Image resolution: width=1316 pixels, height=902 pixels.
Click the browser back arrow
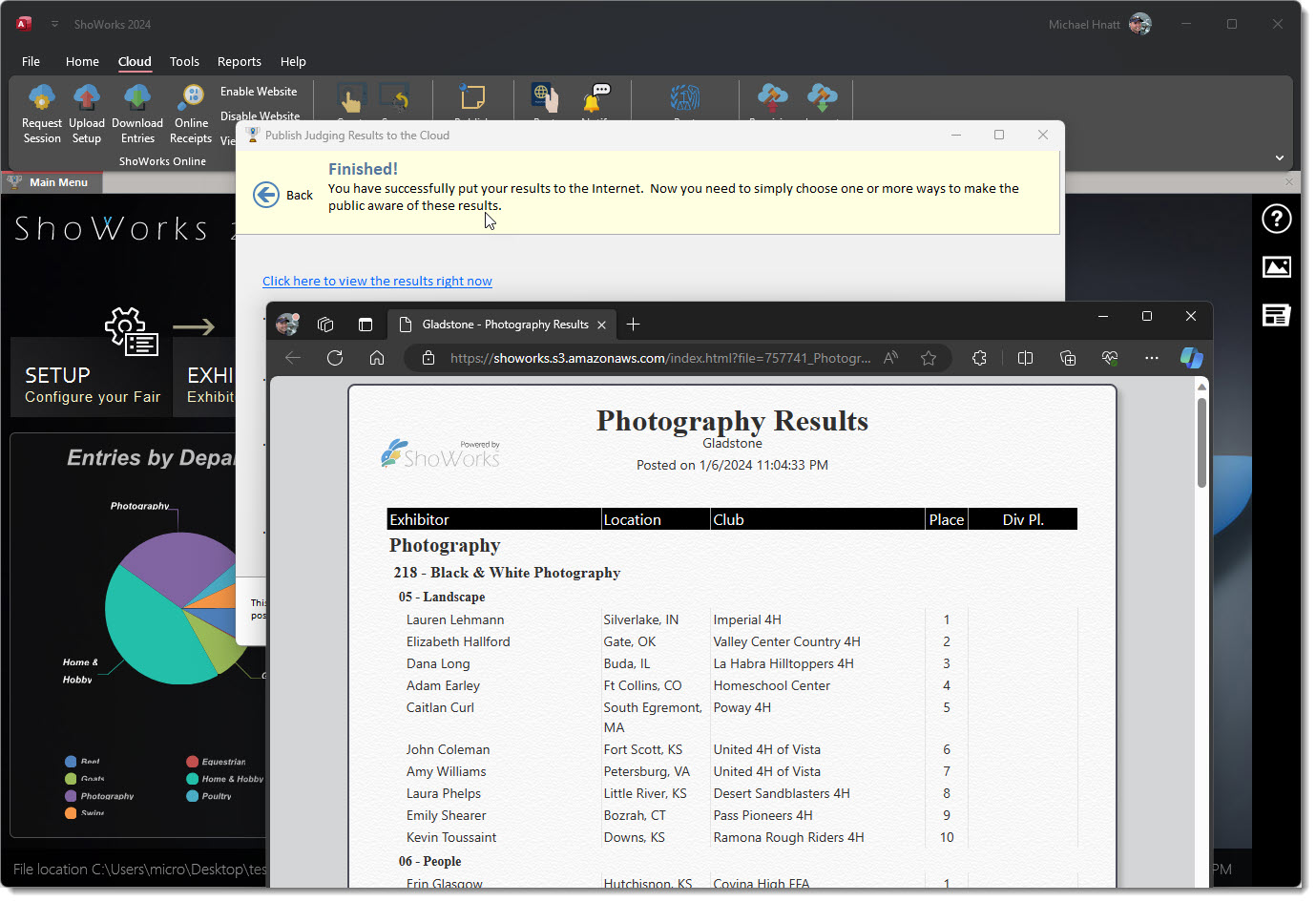coord(293,358)
